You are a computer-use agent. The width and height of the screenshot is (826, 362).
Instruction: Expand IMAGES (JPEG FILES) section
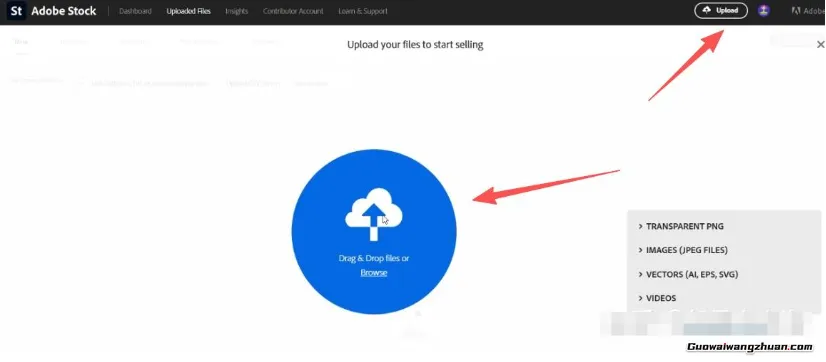click(x=683, y=250)
